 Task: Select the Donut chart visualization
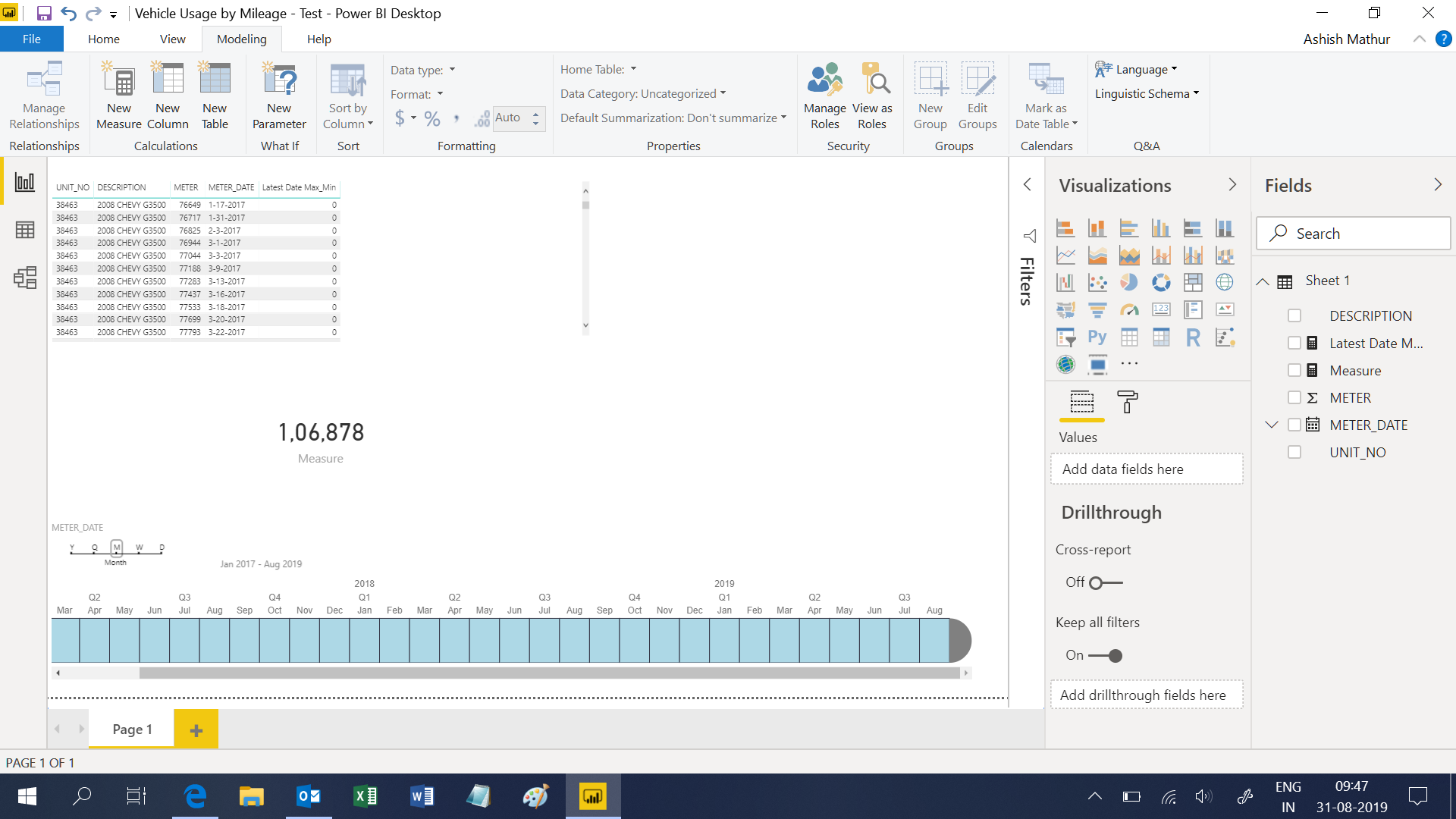(x=1161, y=282)
